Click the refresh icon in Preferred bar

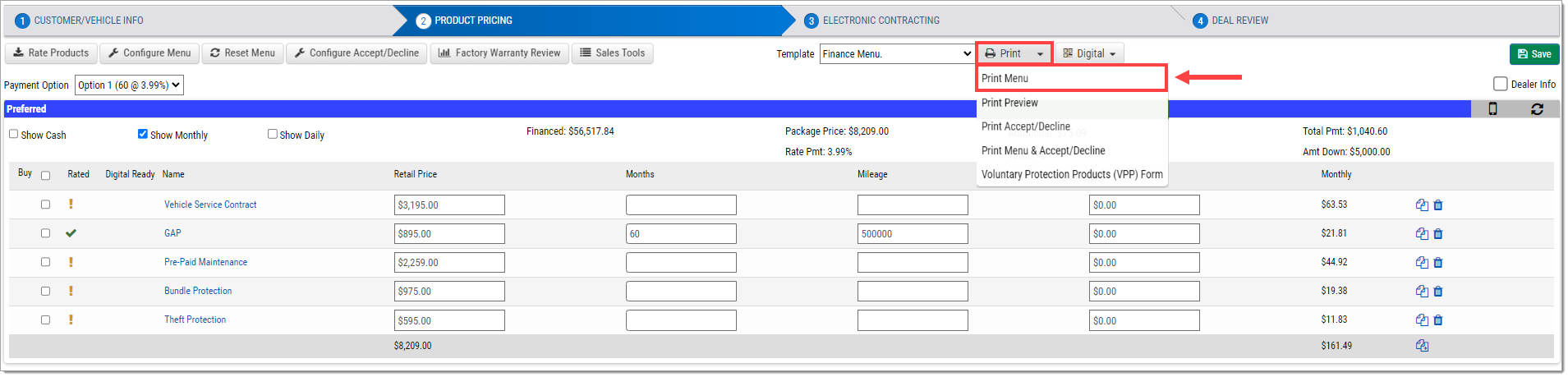pyautogui.click(x=1537, y=109)
